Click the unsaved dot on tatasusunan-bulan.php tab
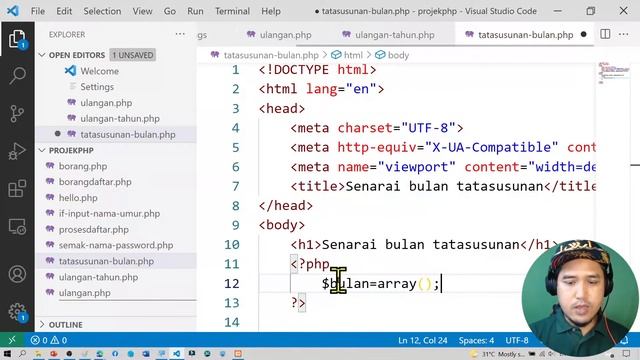Viewport: 640px width, 360px height. coord(583,34)
